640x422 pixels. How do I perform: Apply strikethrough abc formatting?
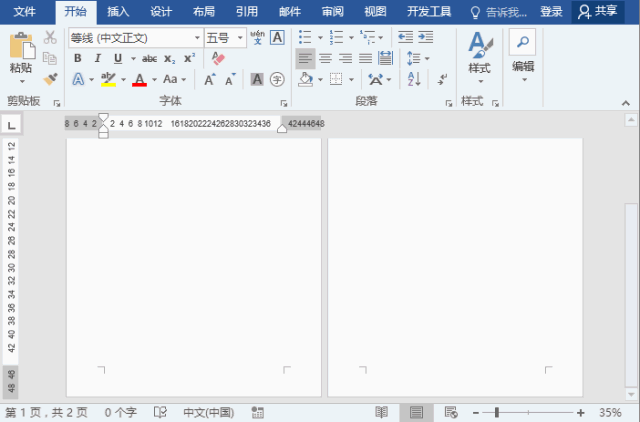click(x=149, y=59)
